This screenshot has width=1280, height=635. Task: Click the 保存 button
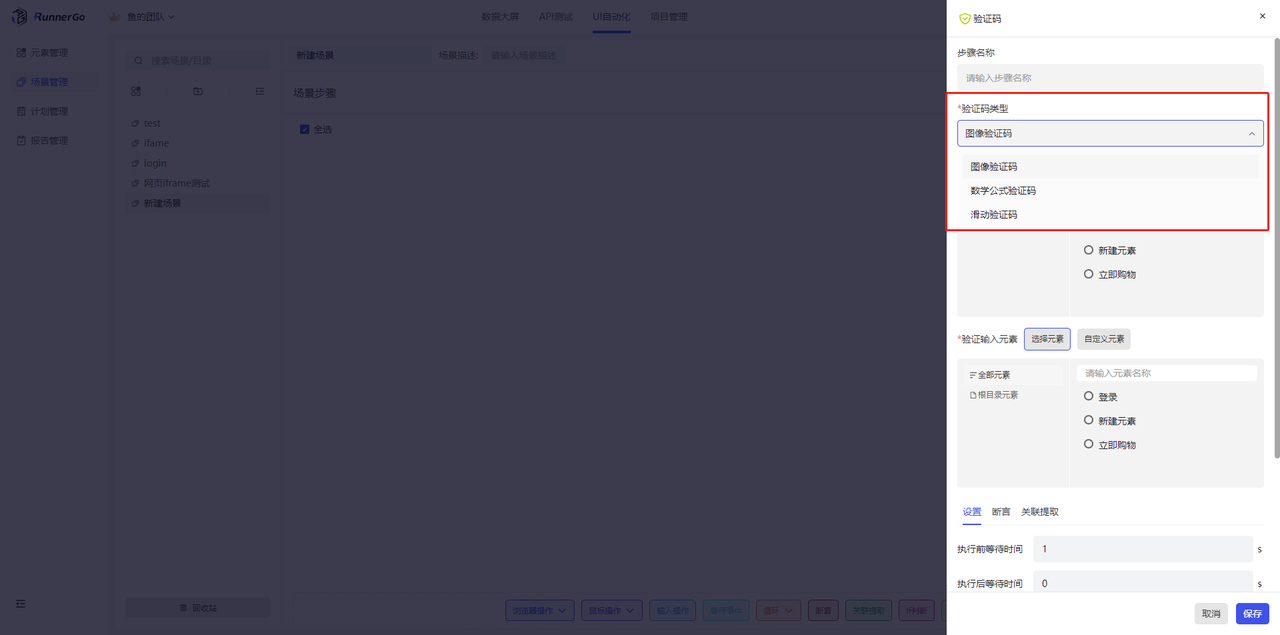[1252, 613]
